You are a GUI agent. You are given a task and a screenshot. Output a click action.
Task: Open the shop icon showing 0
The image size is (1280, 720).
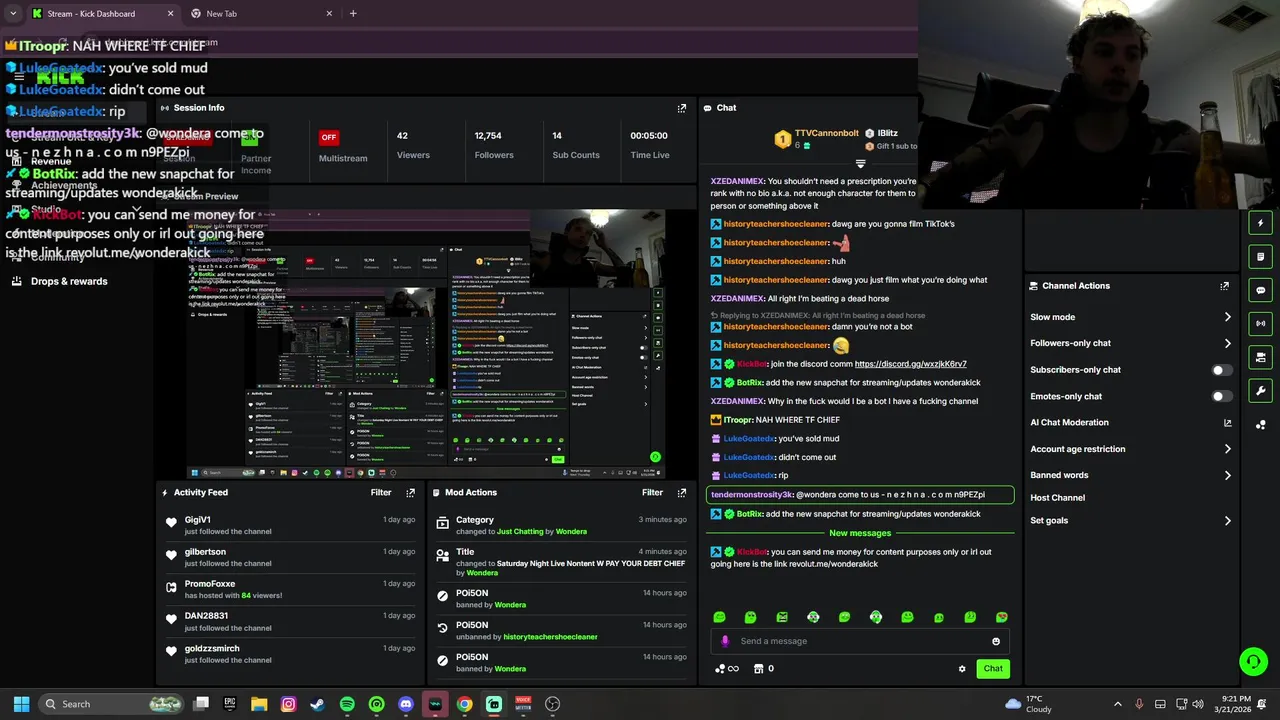coord(763,669)
